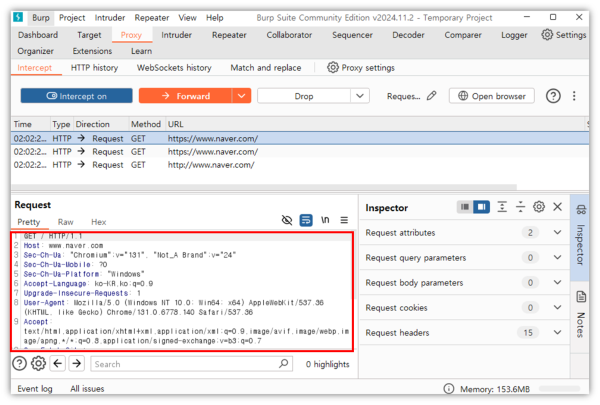Sort by the Method column header
600x405 pixels.
point(146,124)
